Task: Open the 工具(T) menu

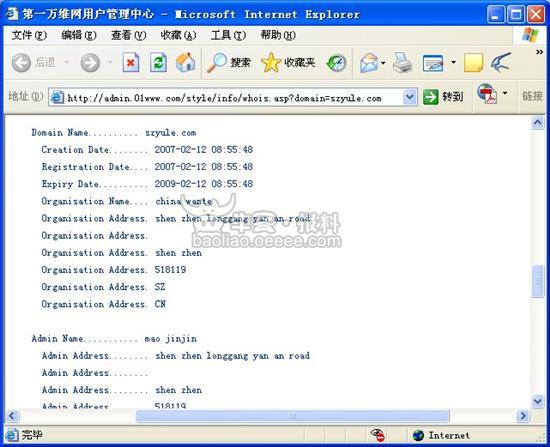Action: pos(228,35)
